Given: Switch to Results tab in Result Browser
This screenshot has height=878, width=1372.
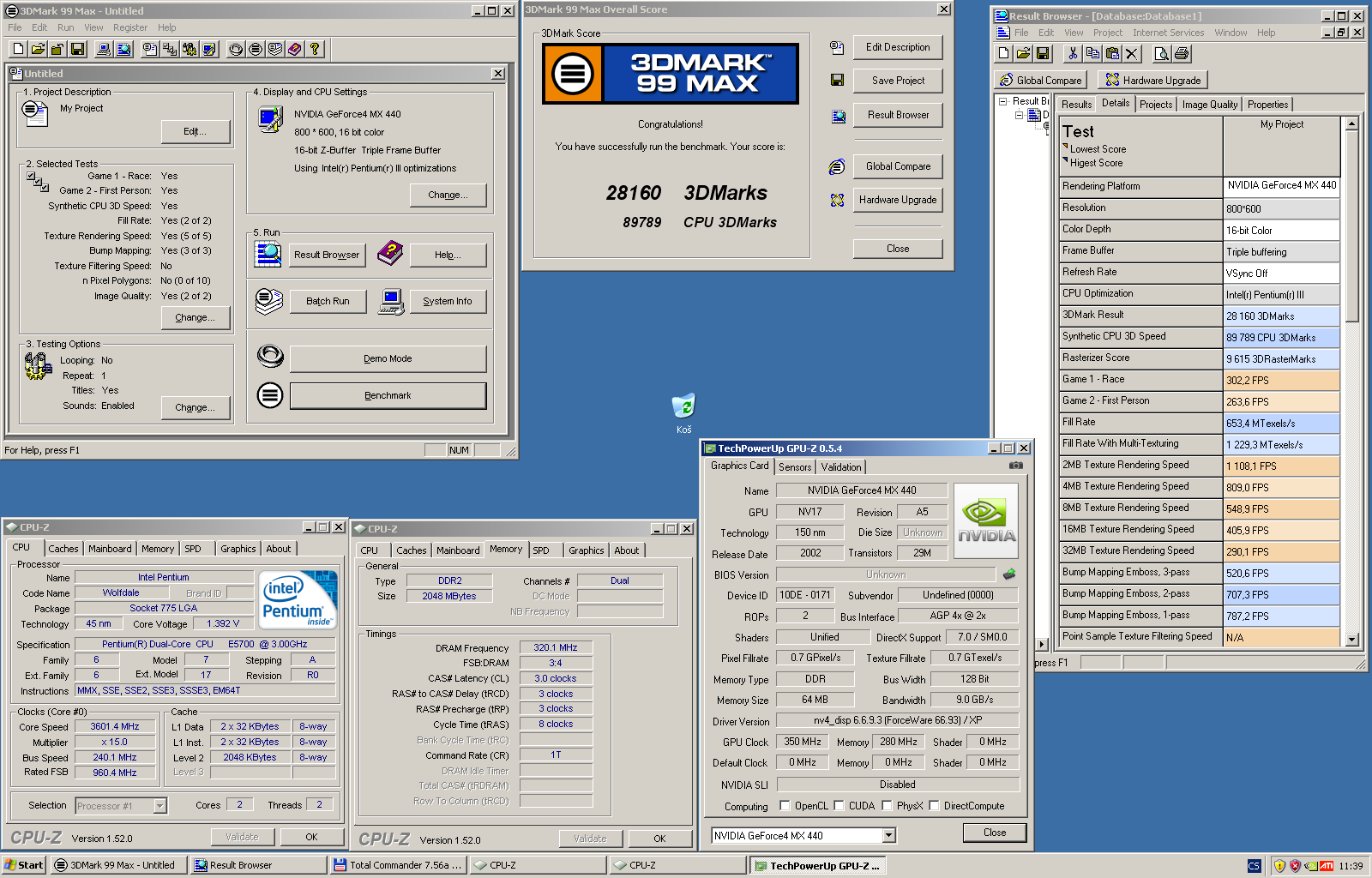Looking at the screenshot, I should pyautogui.click(x=1076, y=105).
